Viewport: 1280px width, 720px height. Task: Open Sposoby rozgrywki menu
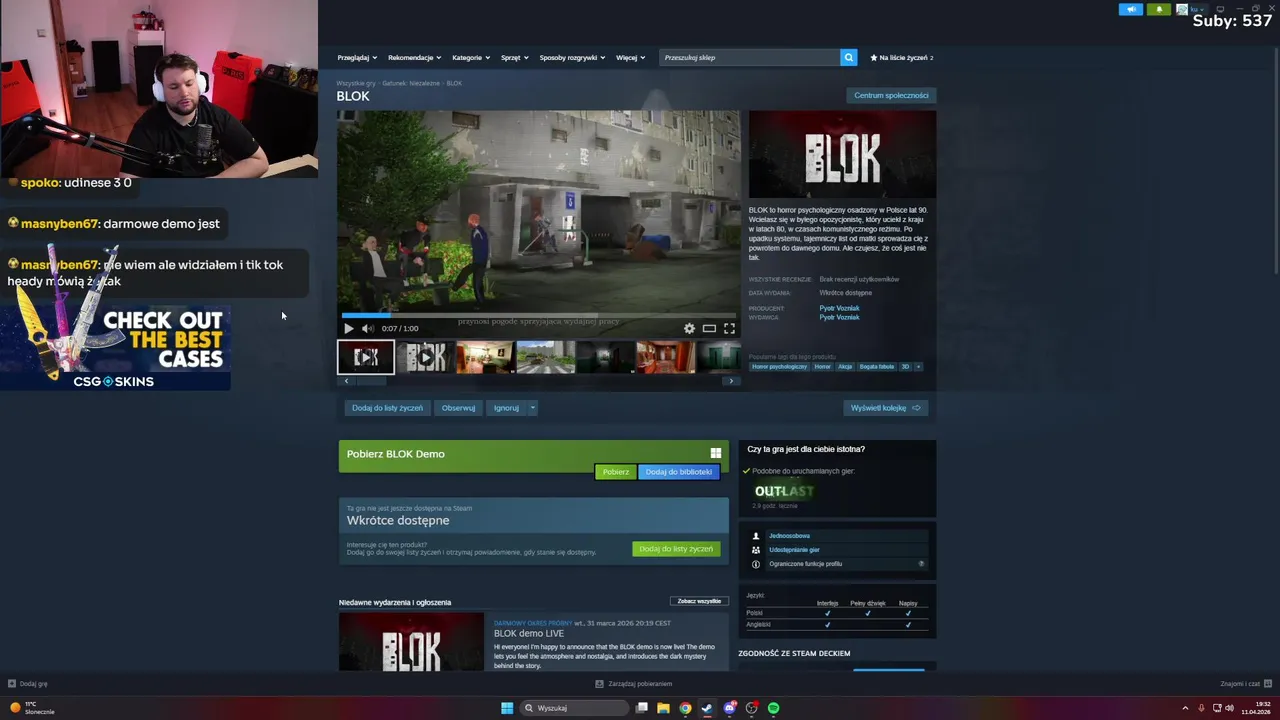click(572, 57)
